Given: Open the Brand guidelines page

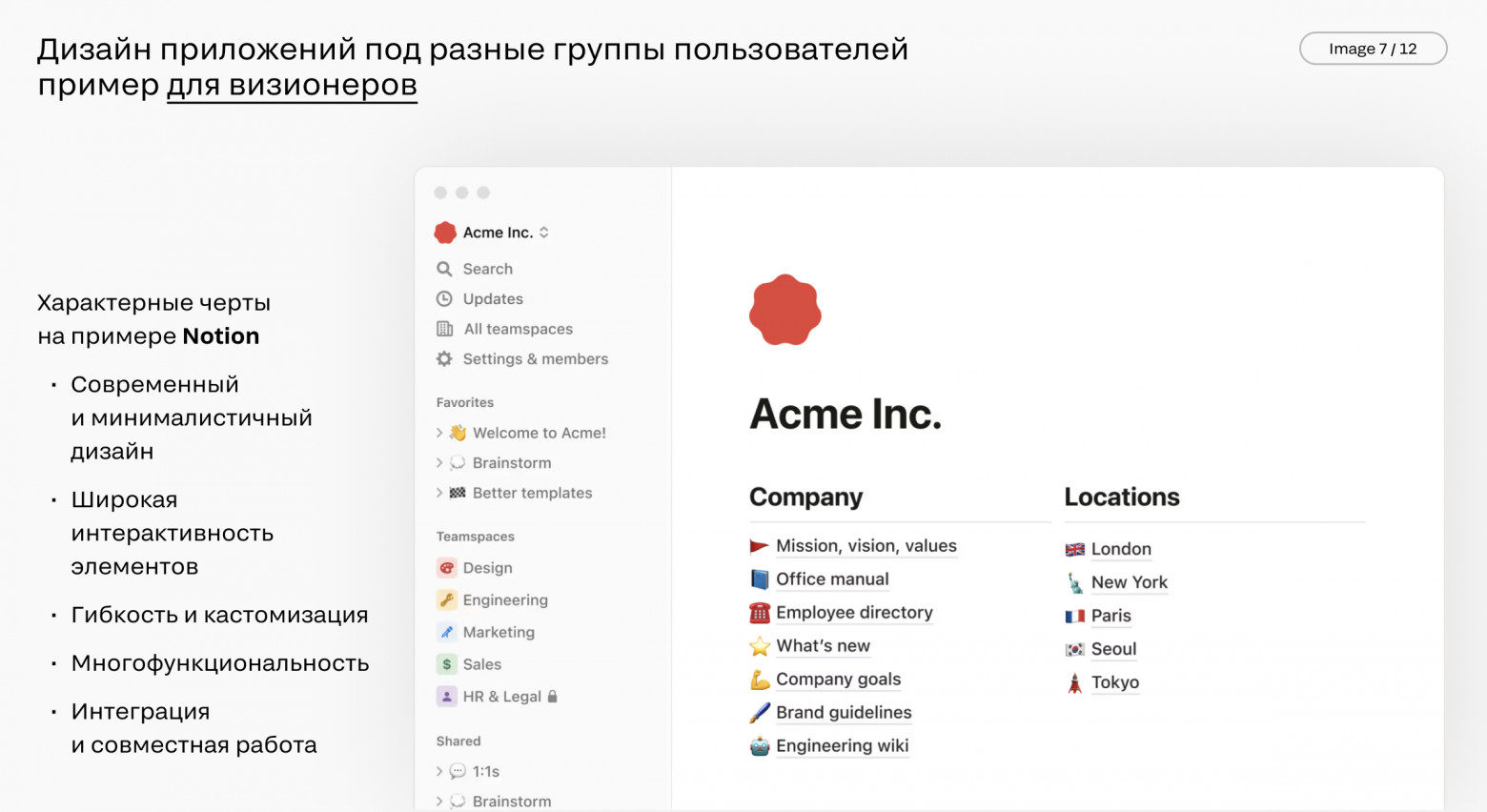Looking at the screenshot, I should 843,712.
